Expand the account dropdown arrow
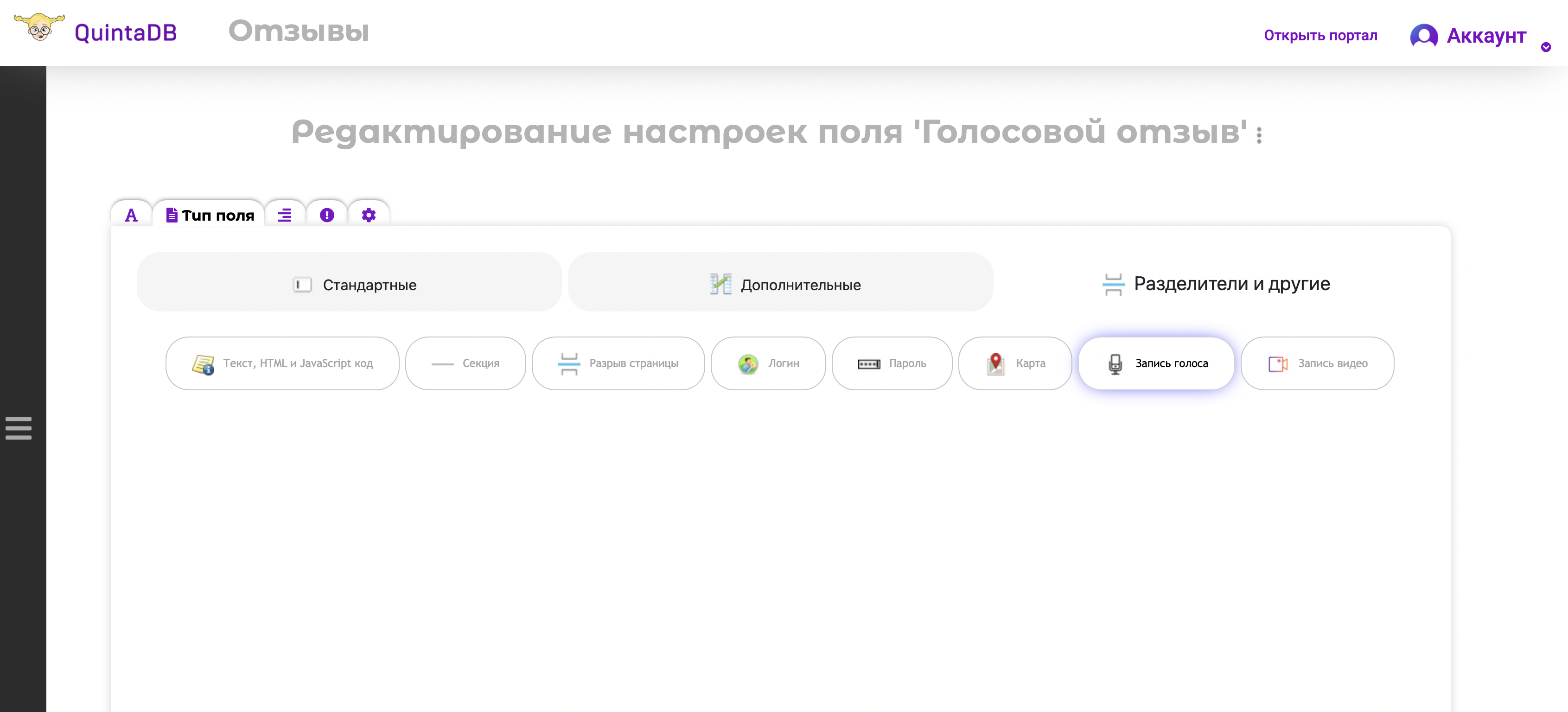This screenshot has width=1568, height=712. click(1545, 47)
